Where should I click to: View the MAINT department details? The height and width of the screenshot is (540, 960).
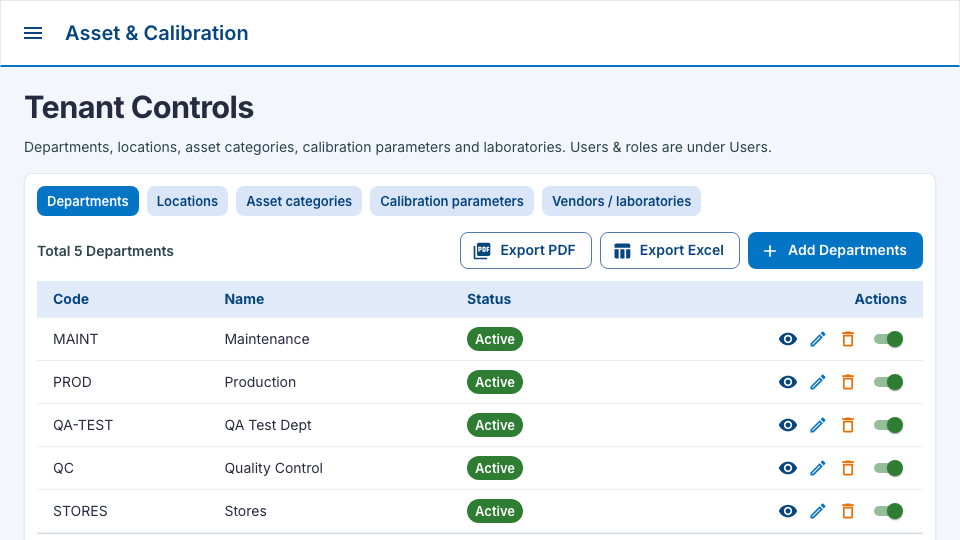click(x=788, y=339)
